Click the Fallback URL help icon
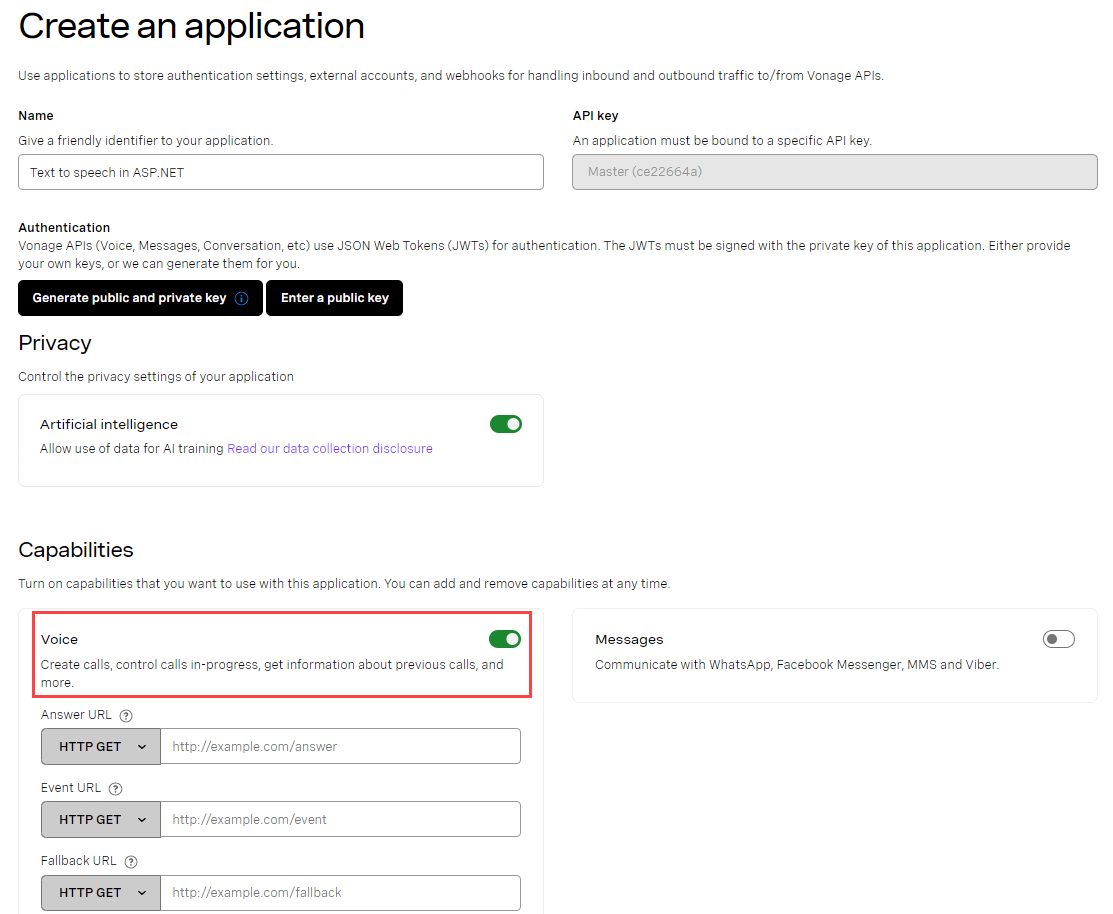Screen dimensions: 1113x914 (131, 861)
